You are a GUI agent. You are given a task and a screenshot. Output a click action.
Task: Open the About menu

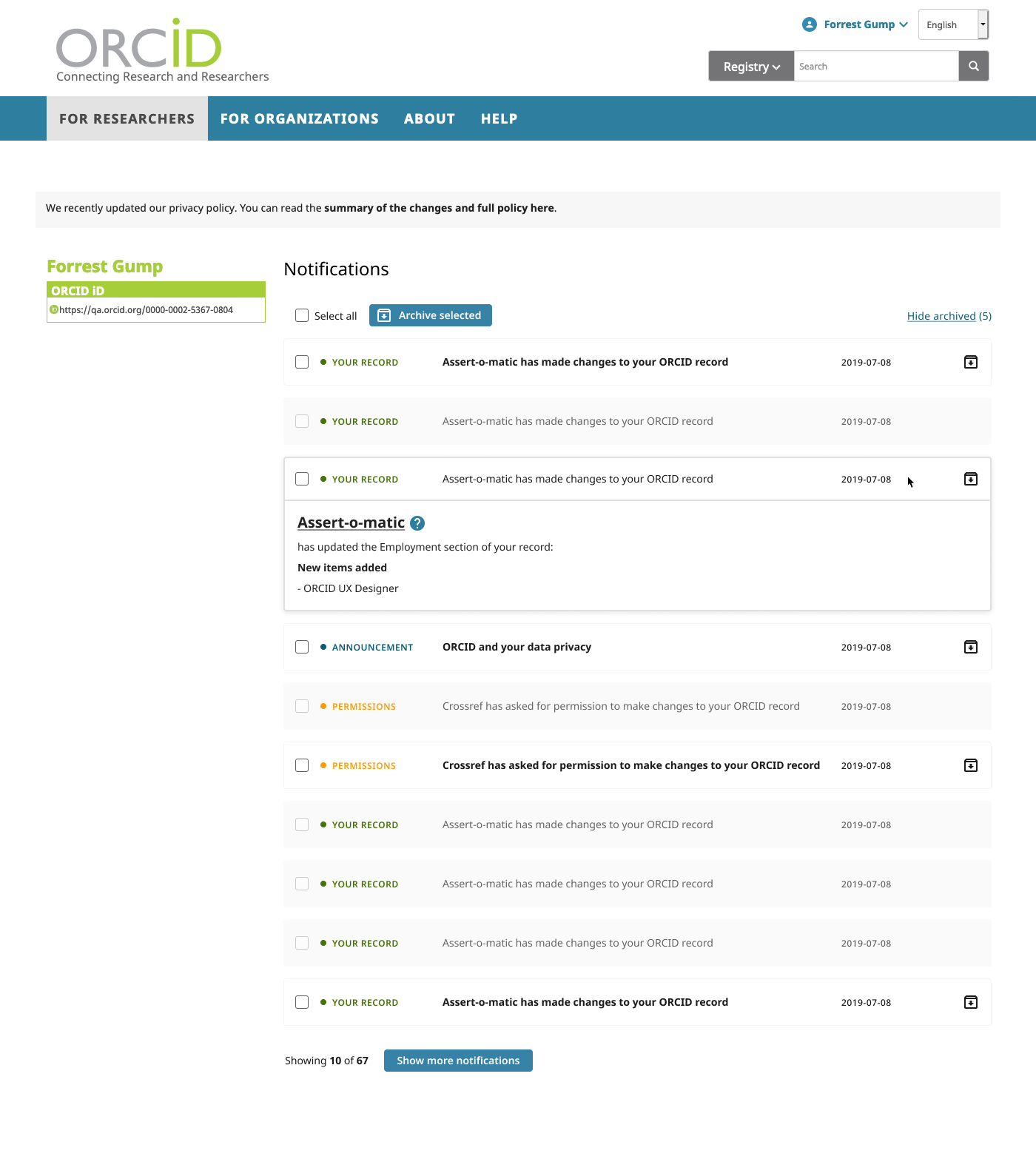click(x=429, y=118)
